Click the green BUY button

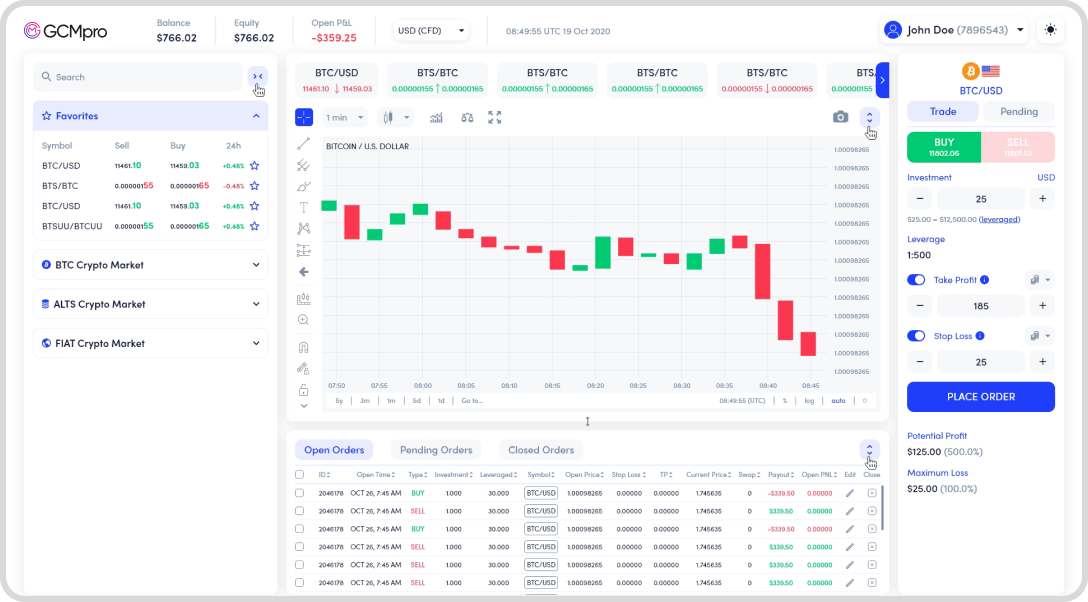click(x=944, y=147)
